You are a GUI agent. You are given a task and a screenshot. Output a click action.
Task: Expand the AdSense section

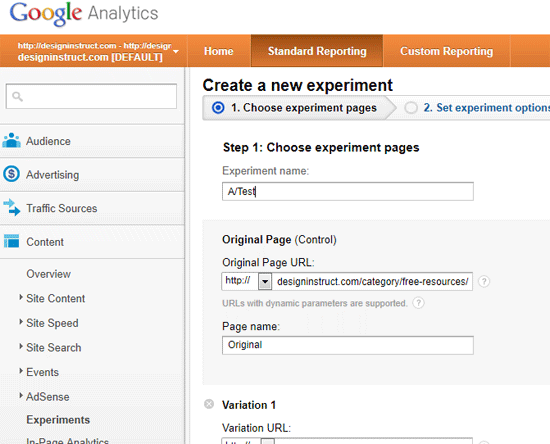21,396
